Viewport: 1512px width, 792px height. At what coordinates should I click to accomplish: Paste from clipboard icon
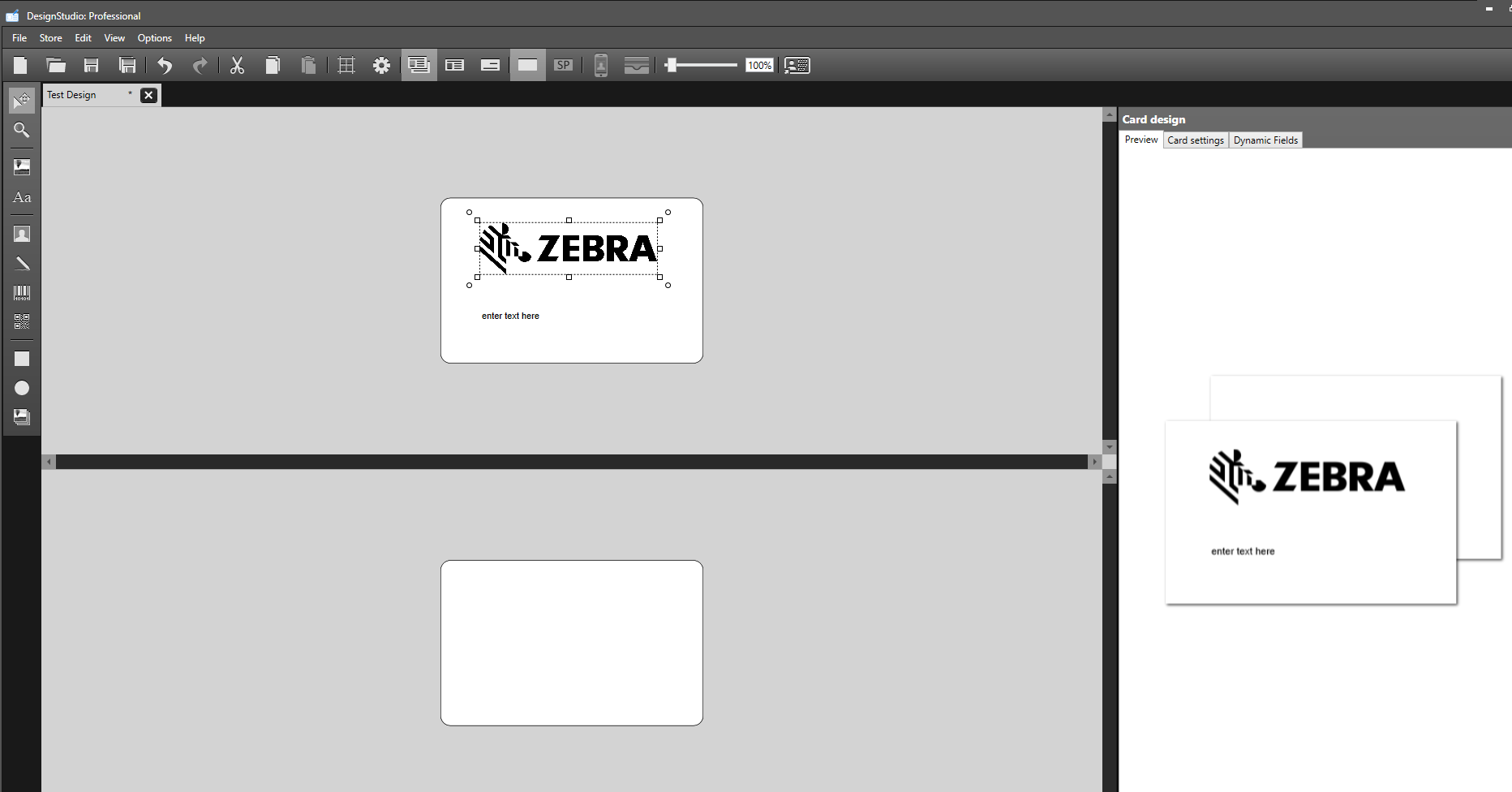tap(308, 66)
